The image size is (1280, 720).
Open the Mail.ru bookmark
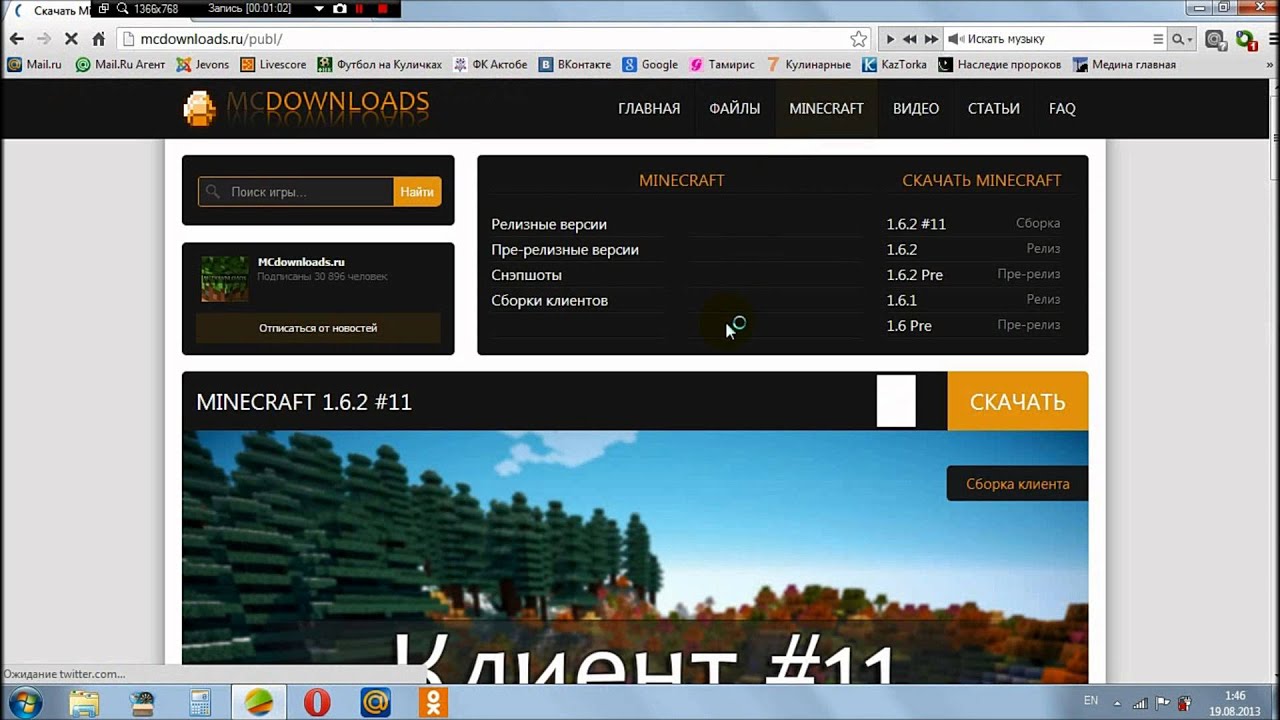pyautogui.click(x=34, y=64)
